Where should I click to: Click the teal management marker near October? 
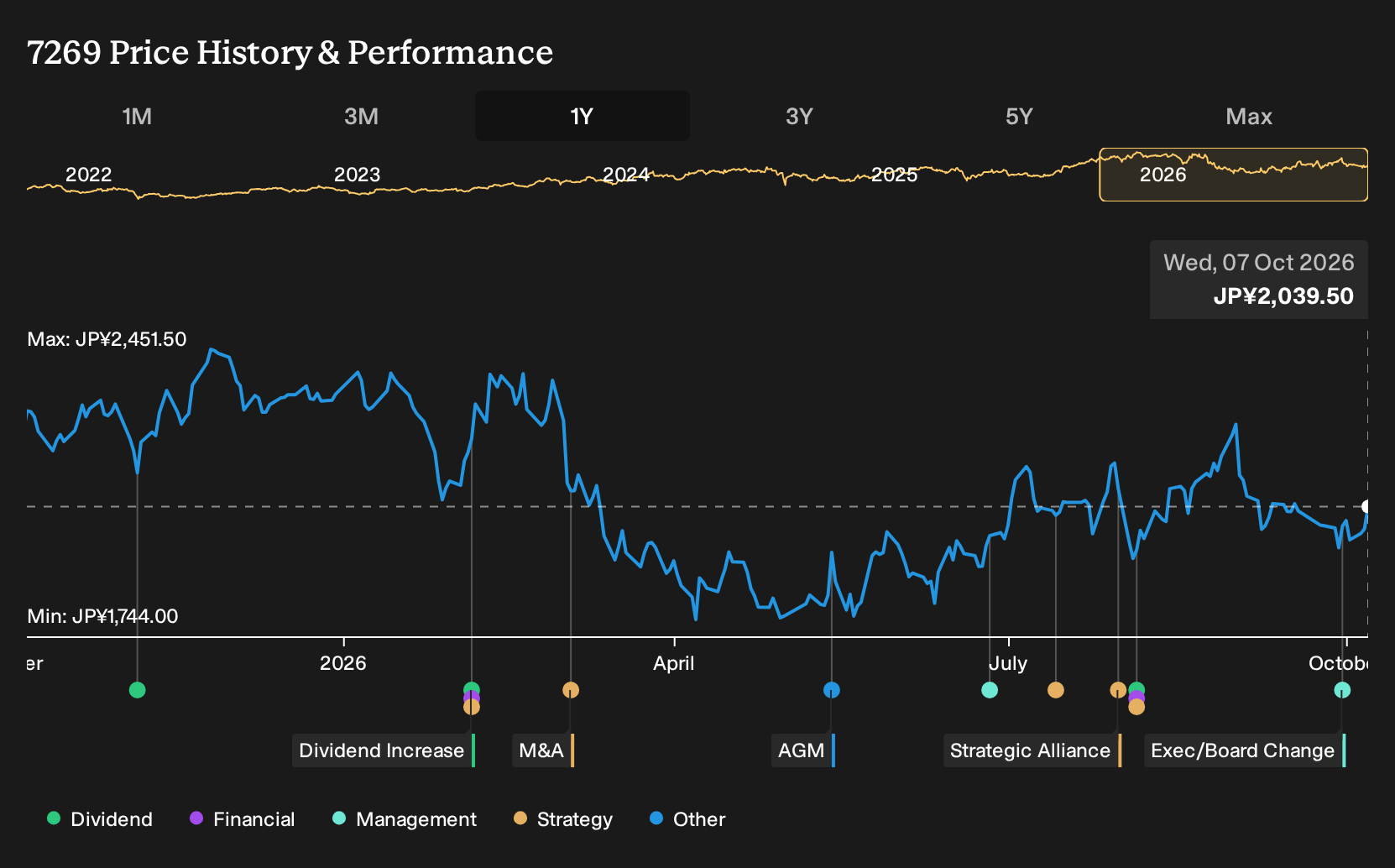[1342, 690]
